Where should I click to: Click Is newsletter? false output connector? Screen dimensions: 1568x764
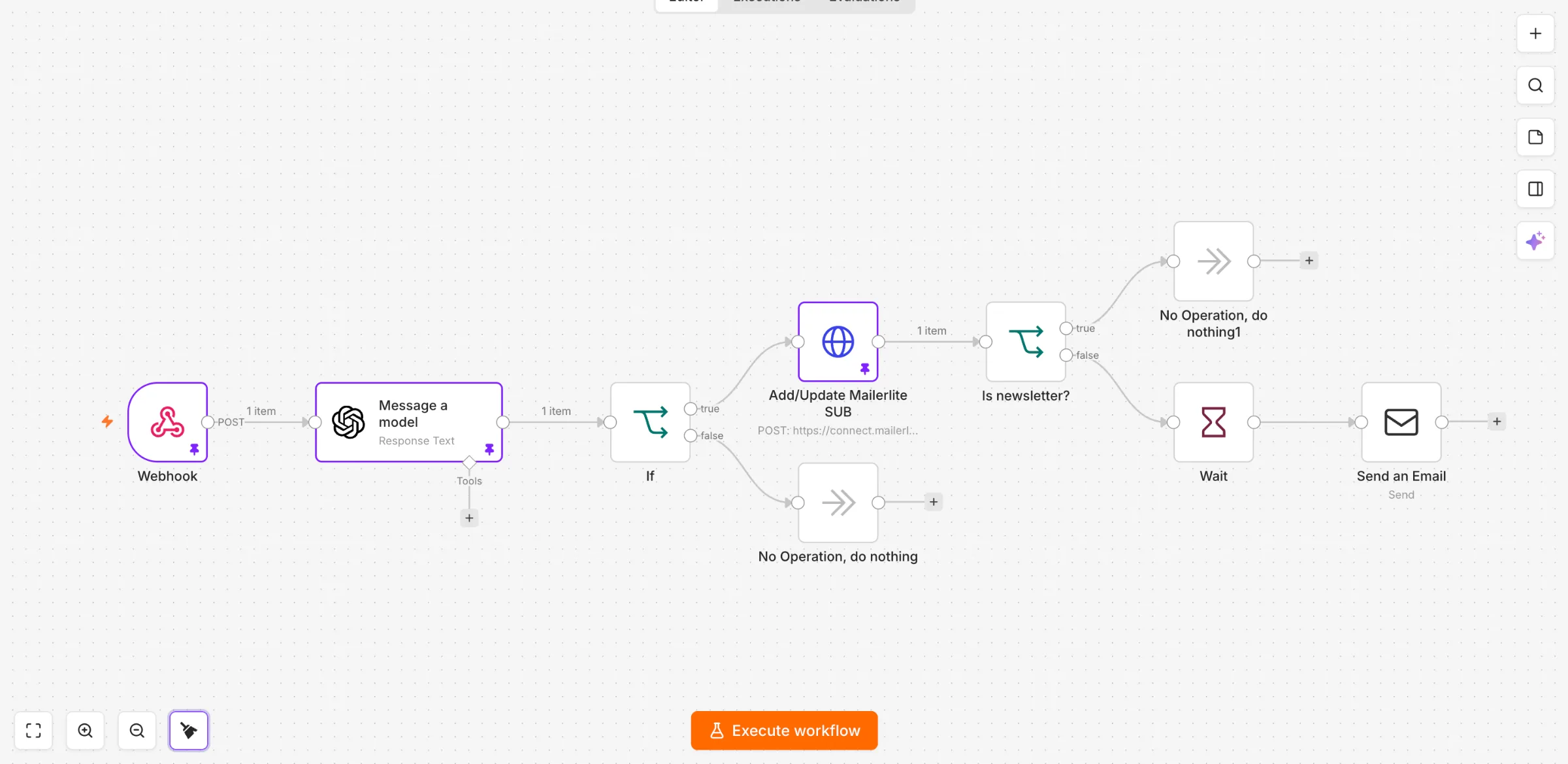point(1066,356)
